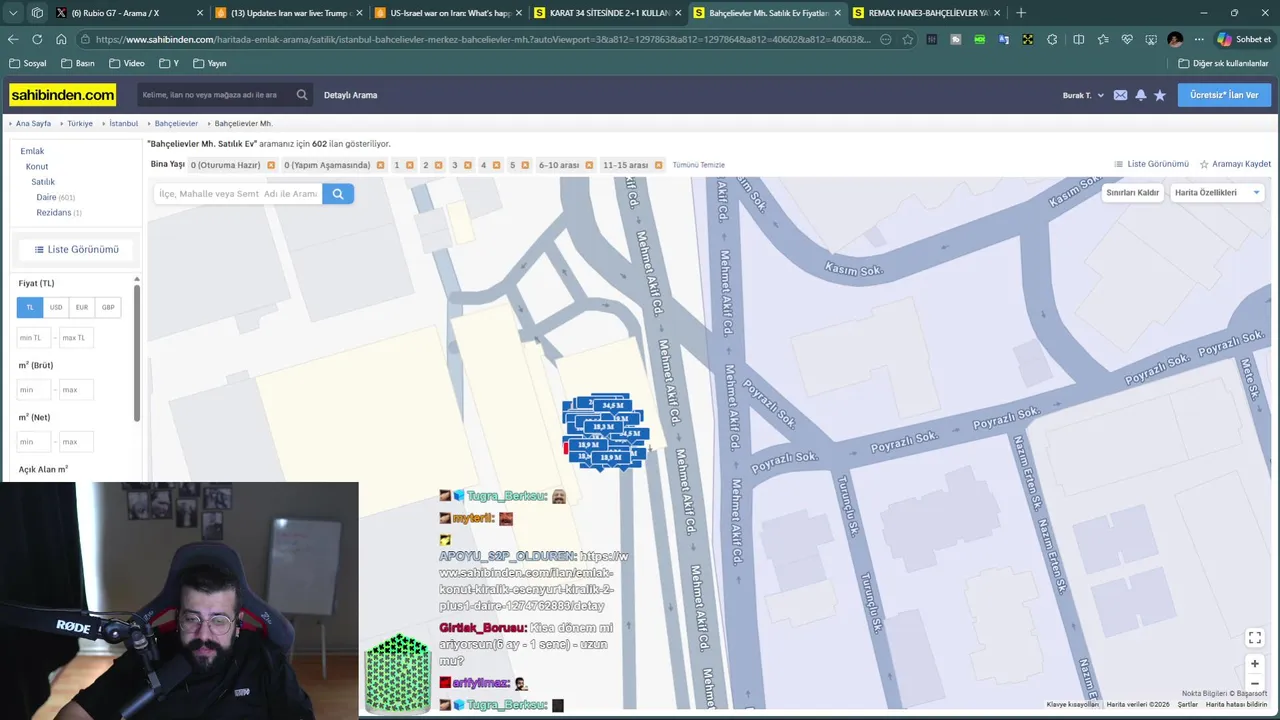Viewport: 1280px width, 720px height.
Task: Click 'Sınırları Kaldır' map button
Action: click(x=1132, y=192)
